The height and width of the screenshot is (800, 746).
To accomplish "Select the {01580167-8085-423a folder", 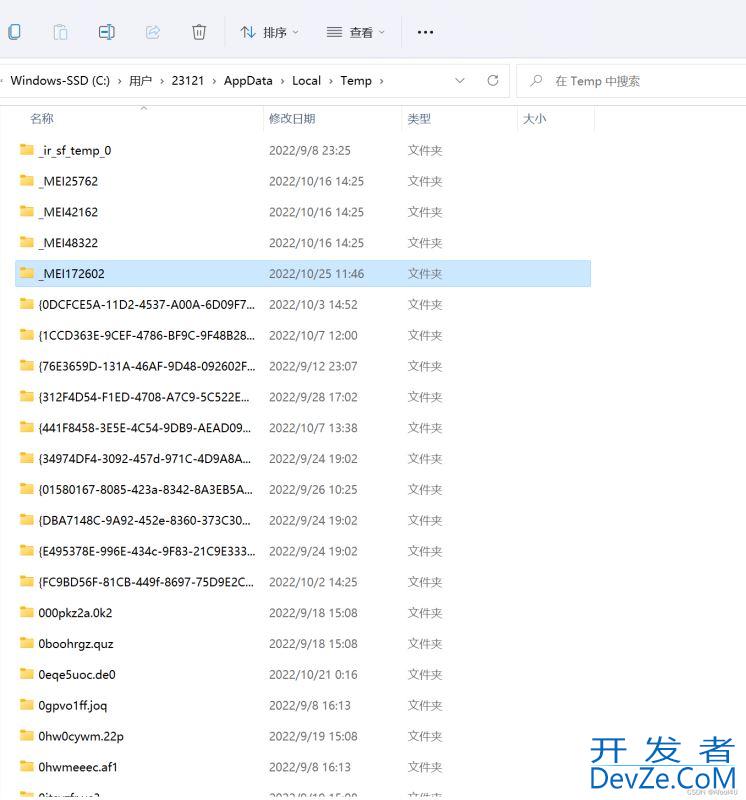I will click(303, 489).
